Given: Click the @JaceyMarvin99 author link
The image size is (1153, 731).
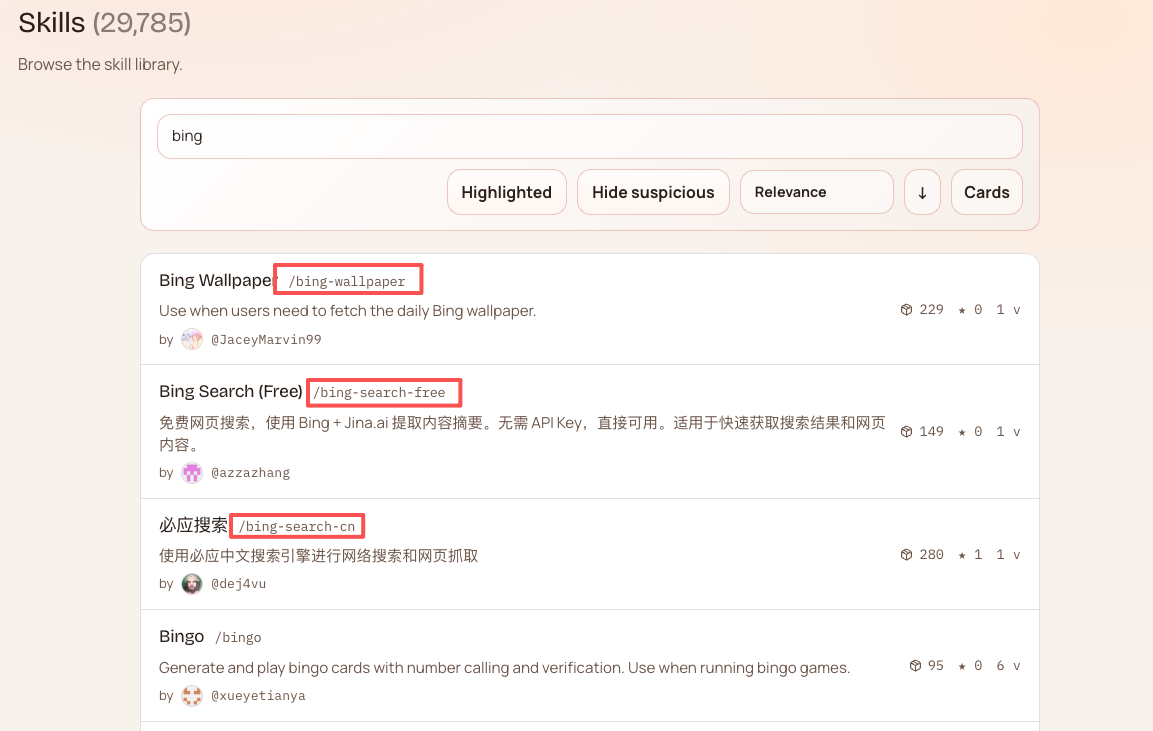Looking at the screenshot, I should pyautogui.click(x=266, y=340).
